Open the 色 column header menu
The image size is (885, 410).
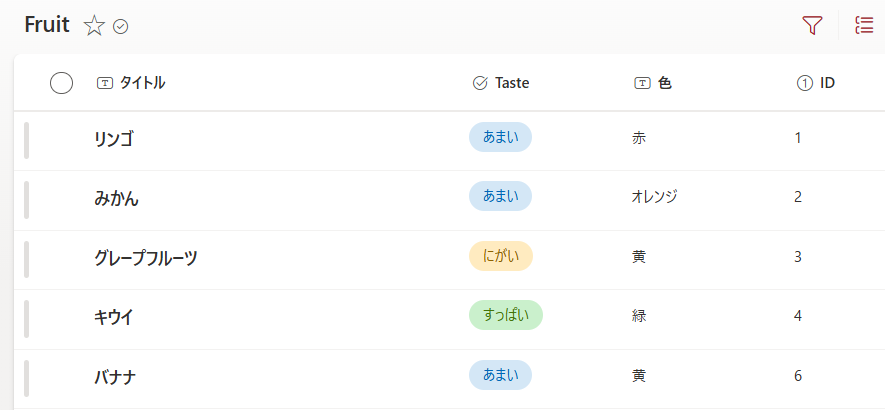tap(665, 83)
